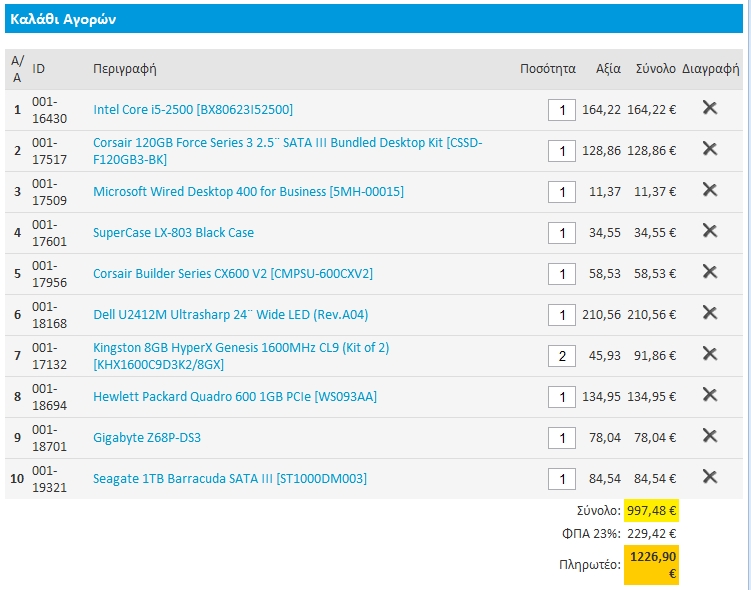Remove Hewlett Packard Quadro 600 item
Image resolution: width=751 pixels, height=590 pixels.
(x=710, y=395)
